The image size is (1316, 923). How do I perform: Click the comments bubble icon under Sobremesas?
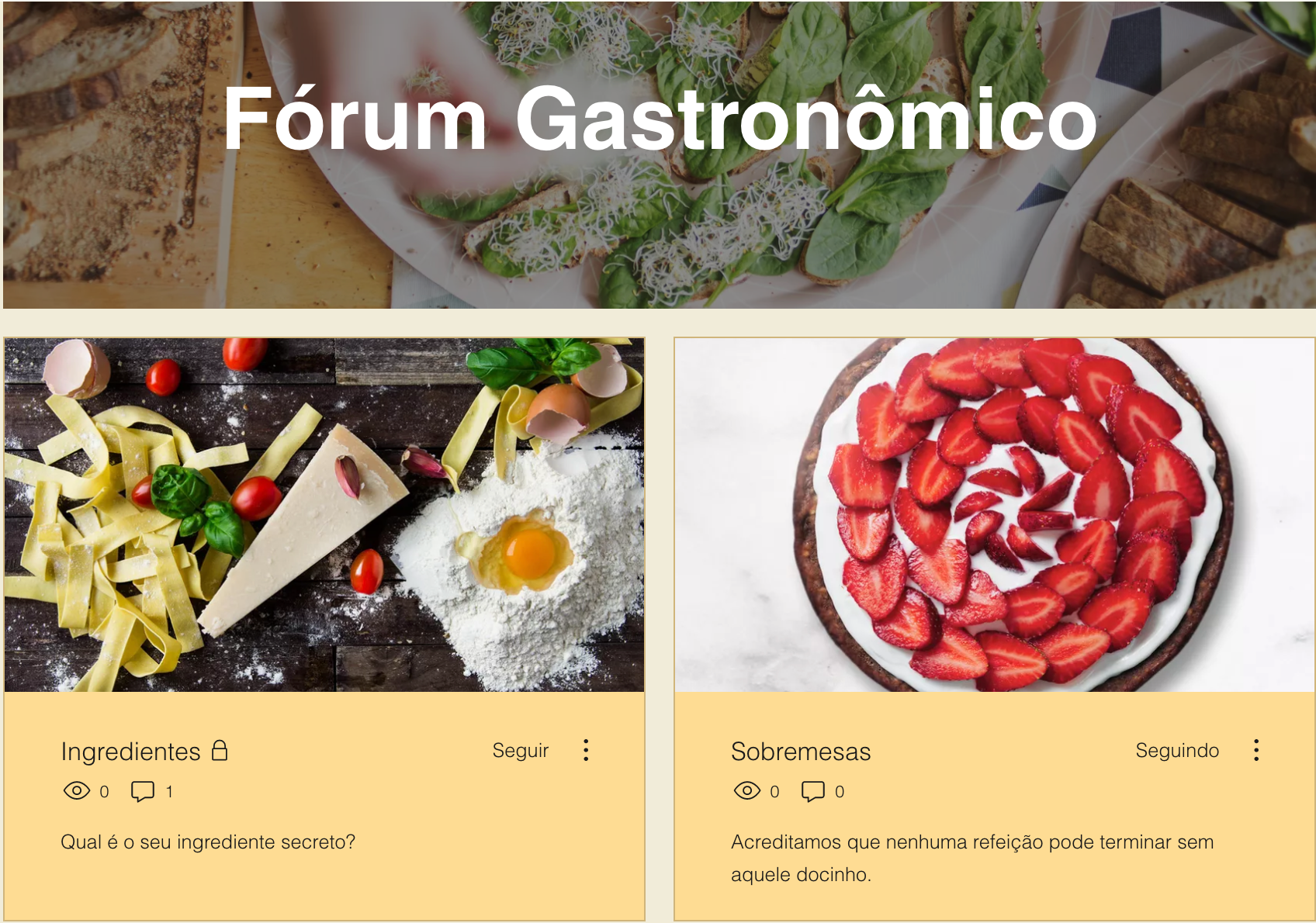click(x=813, y=792)
